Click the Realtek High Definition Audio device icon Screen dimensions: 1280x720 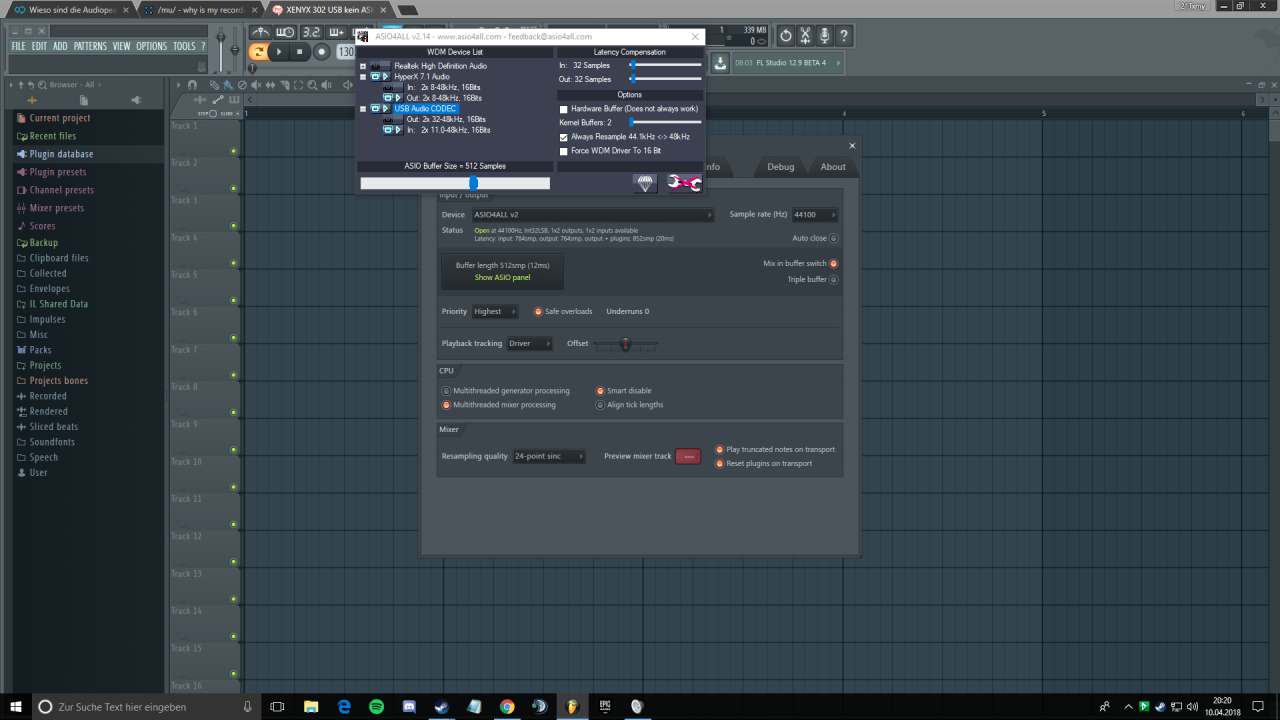tap(380, 66)
